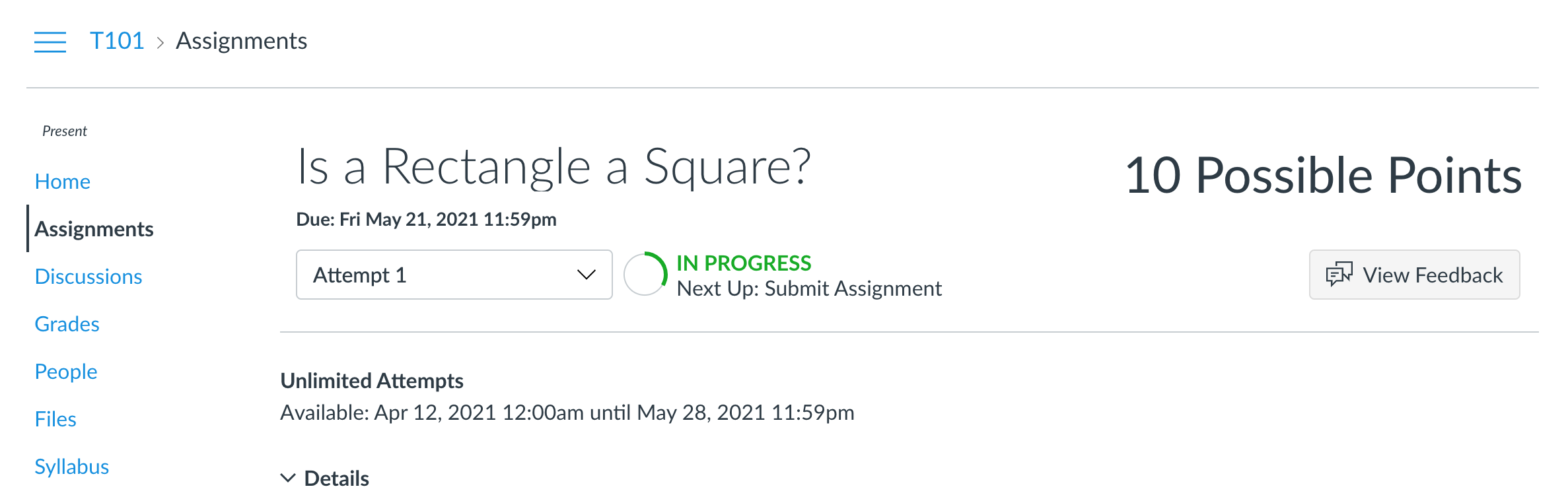Click the dropdown chevron arrow on Attempt selector
The image size is (1568, 499).
pyautogui.click(x=586, y=275)
